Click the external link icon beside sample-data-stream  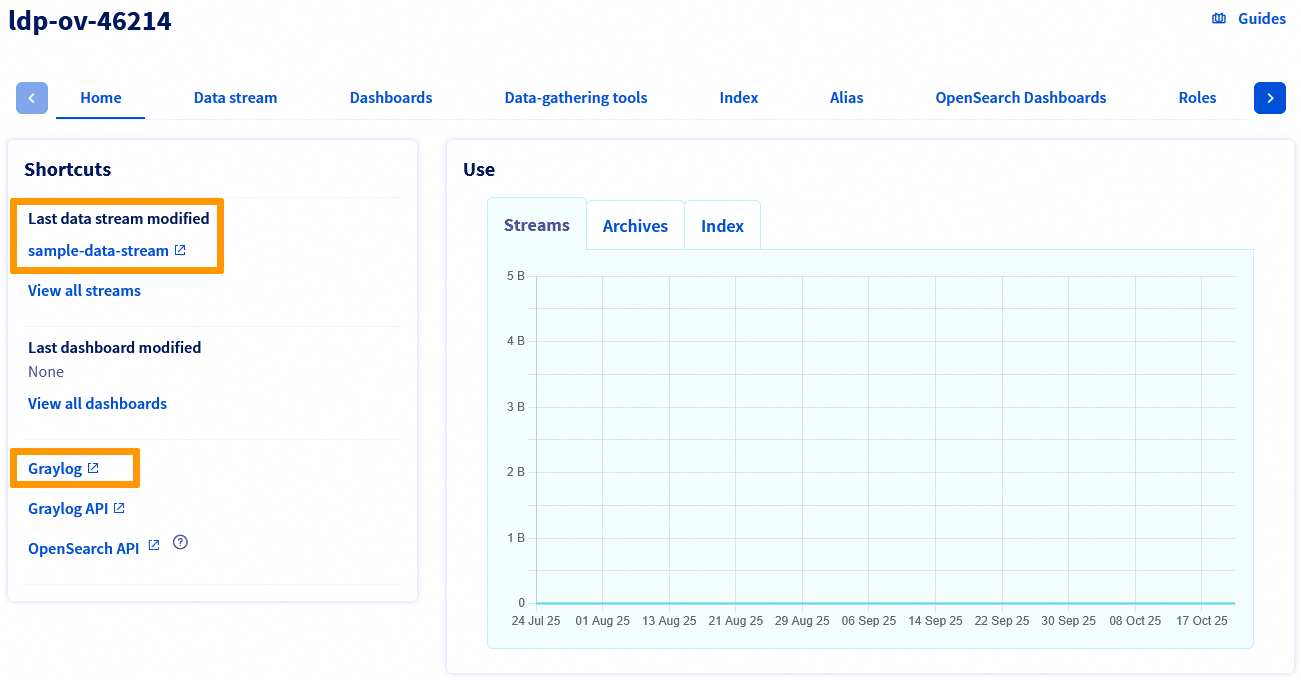pyautogui.click(x=180, y=250)
